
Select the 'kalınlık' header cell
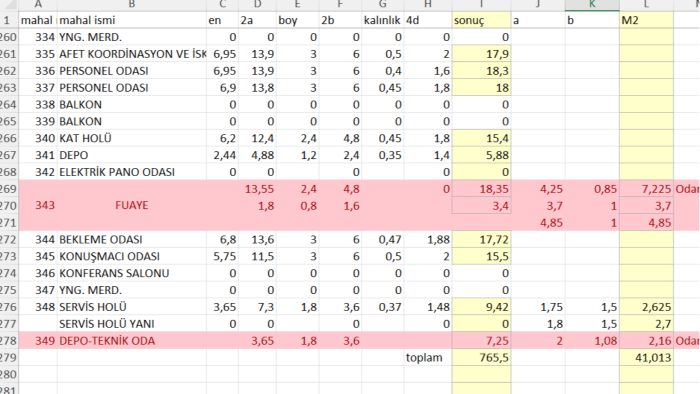tap(383, 20)
